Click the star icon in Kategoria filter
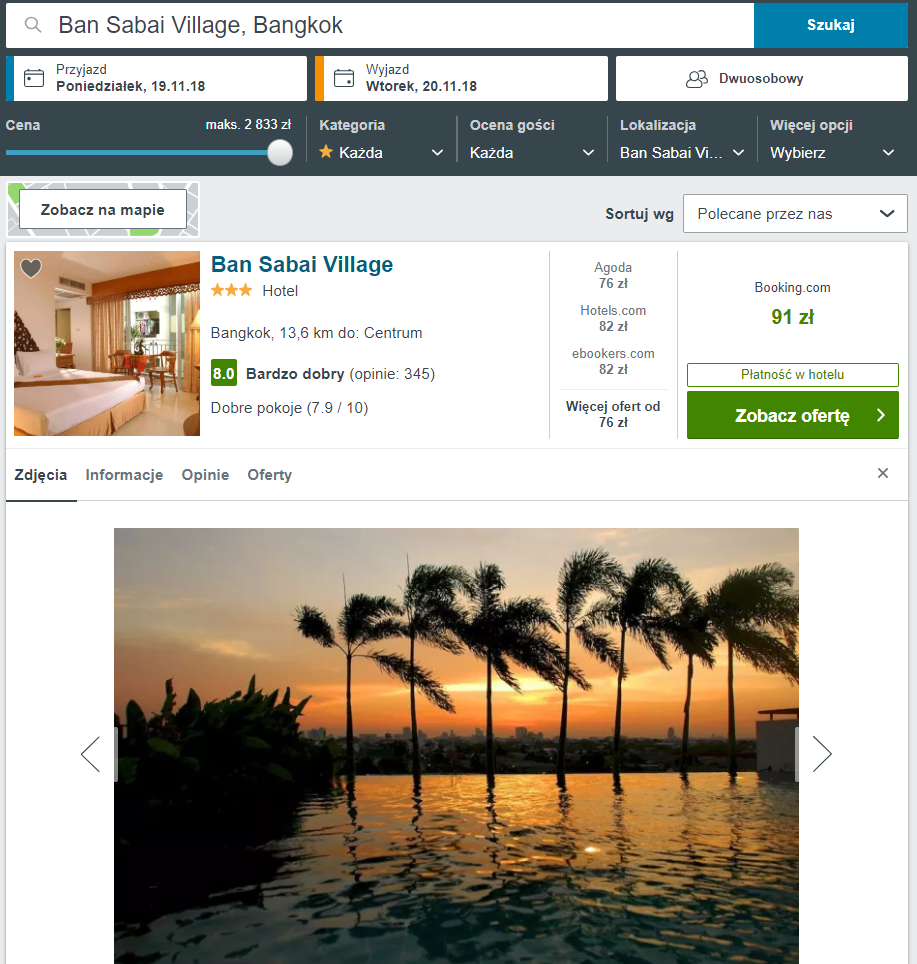 coord(326,151)
